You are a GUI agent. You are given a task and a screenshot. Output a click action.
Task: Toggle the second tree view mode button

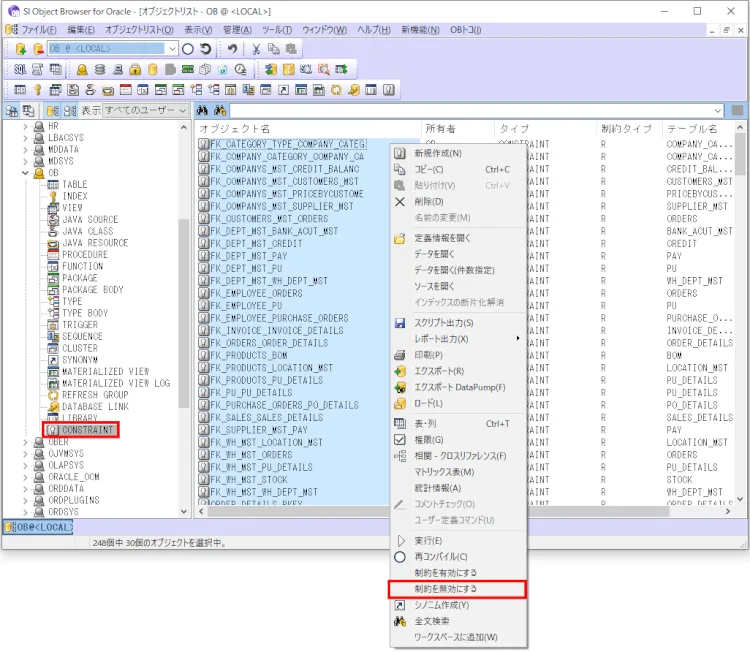[29, 111]
